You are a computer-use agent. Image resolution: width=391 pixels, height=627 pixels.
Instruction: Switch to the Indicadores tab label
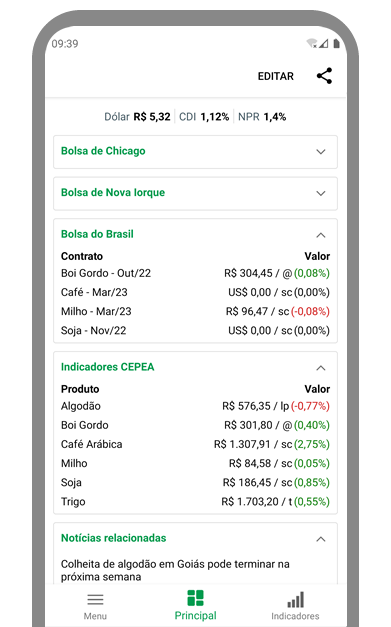click(x=295, y=616)
